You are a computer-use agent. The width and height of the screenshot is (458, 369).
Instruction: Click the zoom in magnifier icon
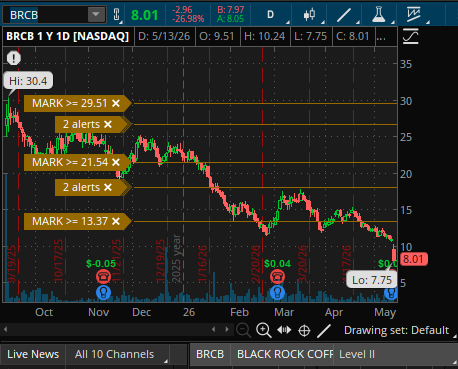point(264,330)
